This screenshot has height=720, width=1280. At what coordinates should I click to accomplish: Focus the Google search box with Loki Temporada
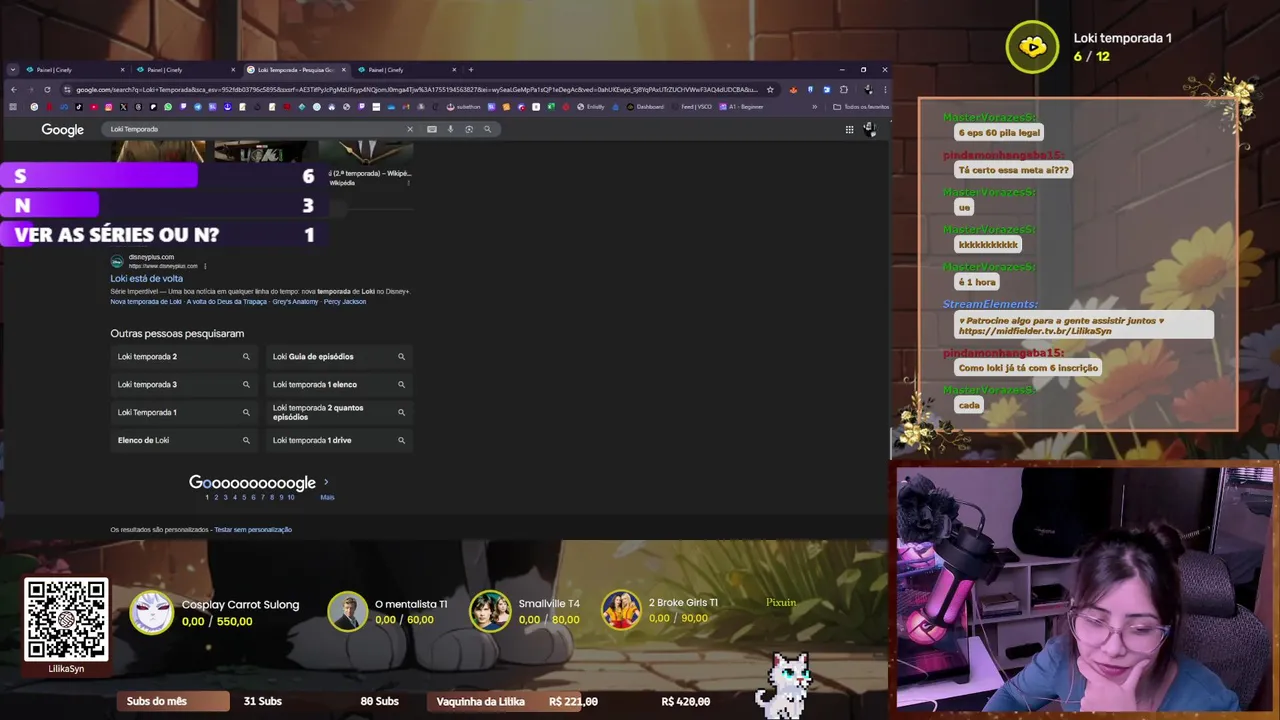[255, 129]
